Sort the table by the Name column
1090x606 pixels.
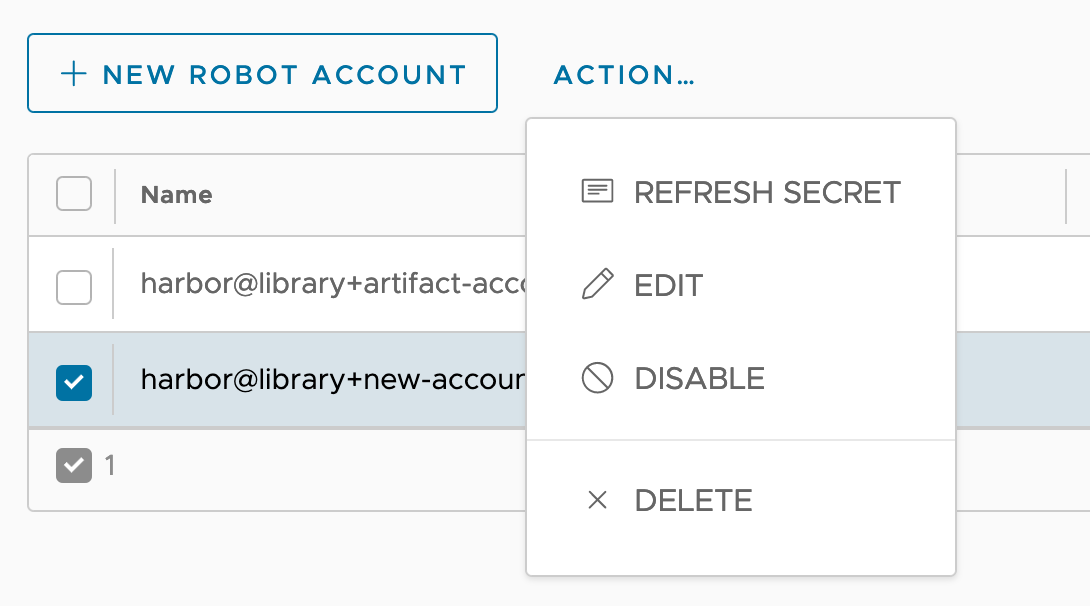[176, 194]
